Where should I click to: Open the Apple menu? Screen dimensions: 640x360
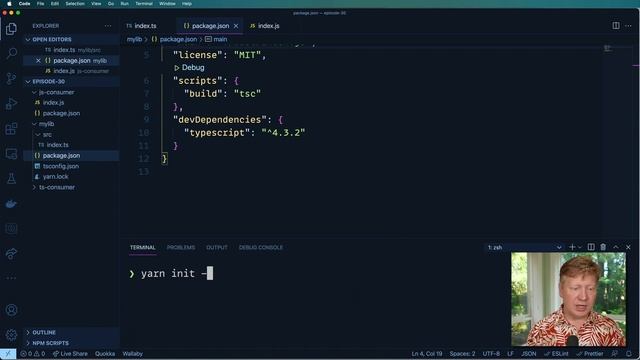(x=9, y=4)
